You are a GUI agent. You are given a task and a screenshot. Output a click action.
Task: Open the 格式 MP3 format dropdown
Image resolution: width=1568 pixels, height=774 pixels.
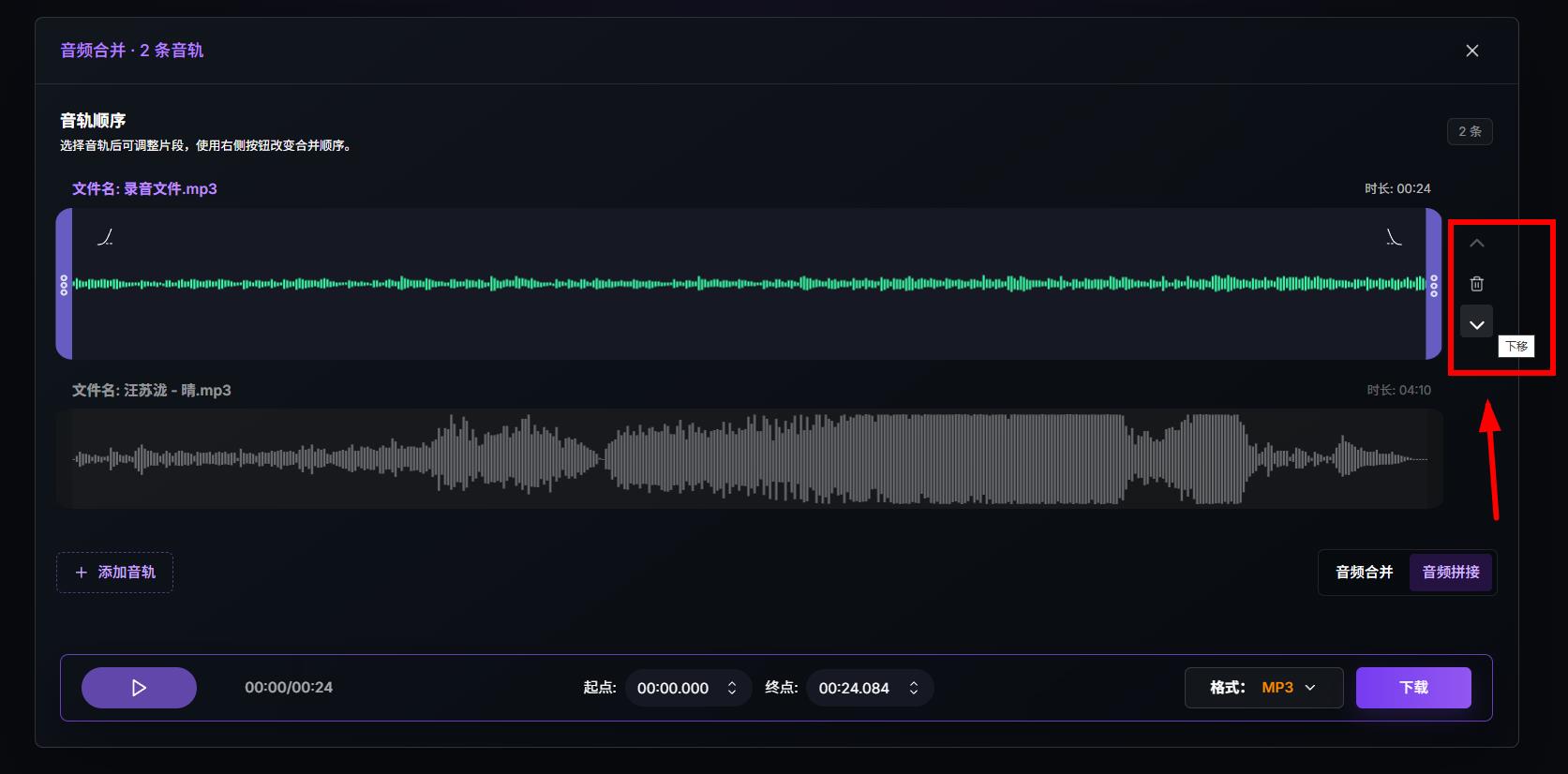pos(1263,688)
